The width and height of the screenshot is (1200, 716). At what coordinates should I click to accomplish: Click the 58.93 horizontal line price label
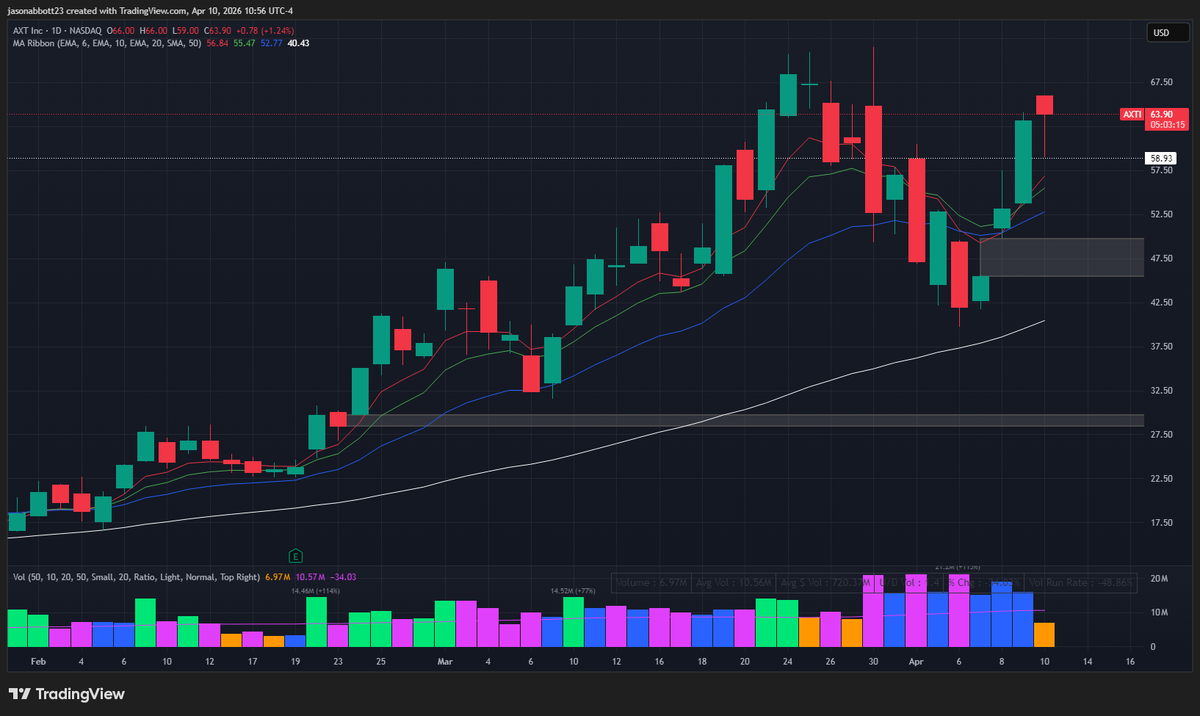1161,158
